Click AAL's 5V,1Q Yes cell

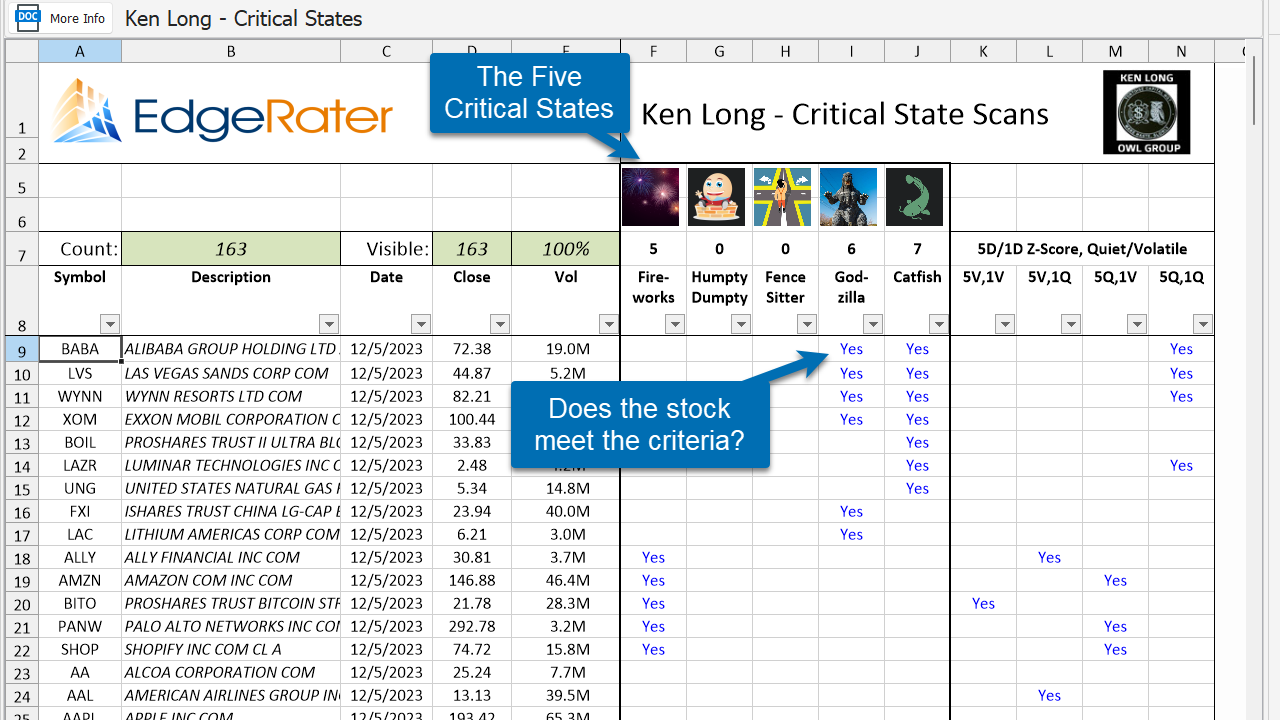(1049, 695)
